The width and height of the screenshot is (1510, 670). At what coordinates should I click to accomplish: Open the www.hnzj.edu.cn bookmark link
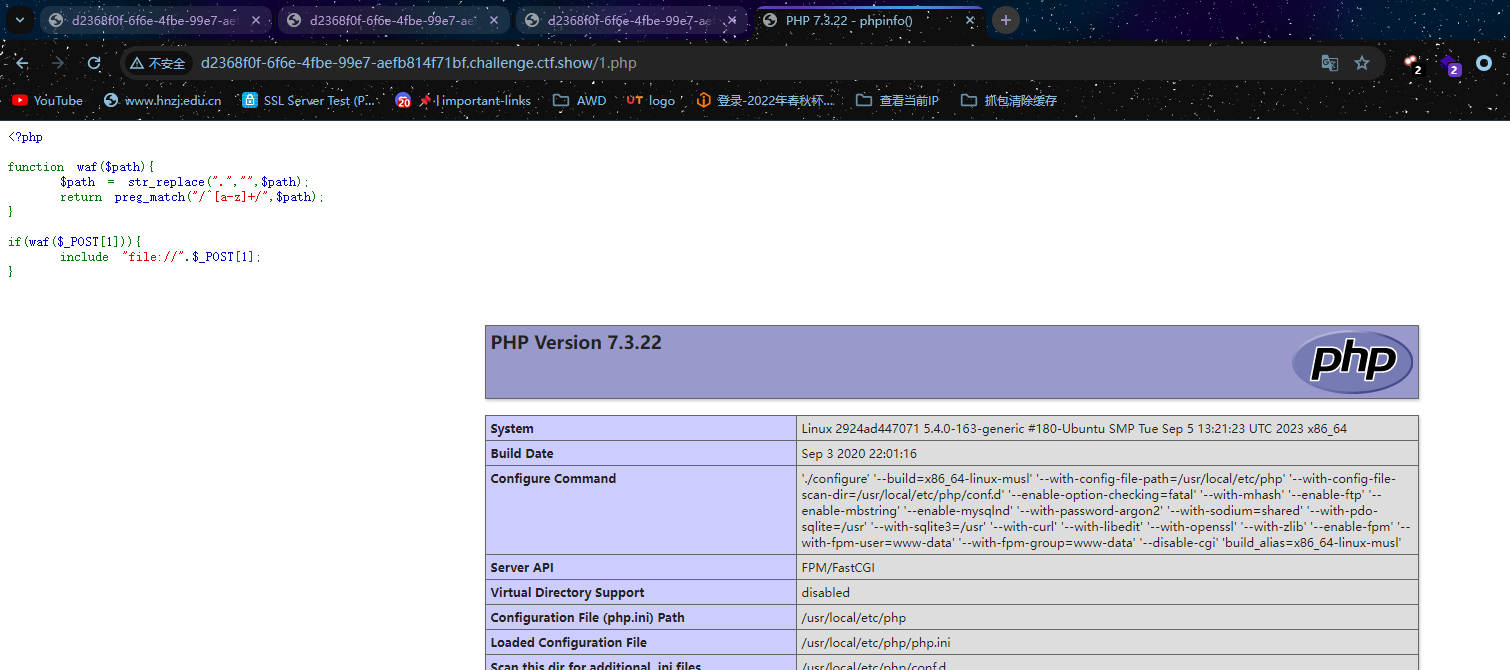[162, 100]
